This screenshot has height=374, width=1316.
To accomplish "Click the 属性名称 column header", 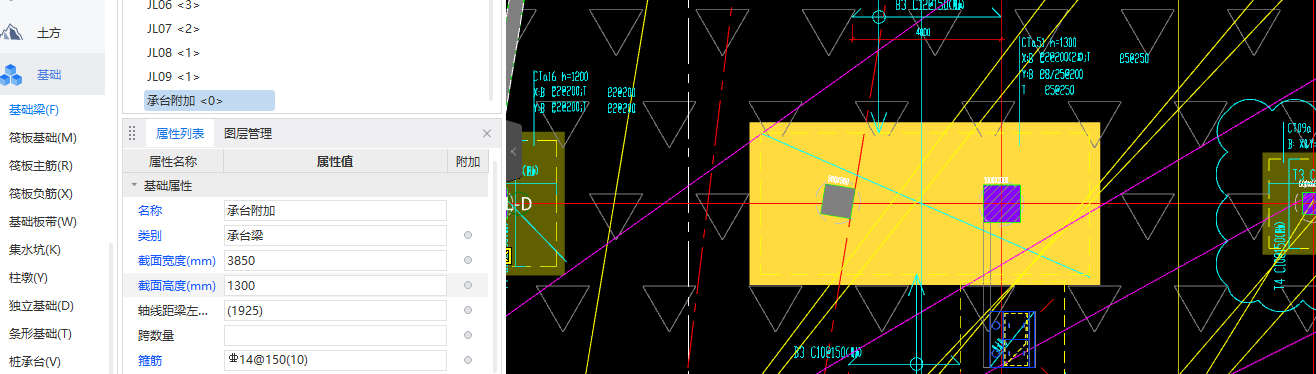I will coord(172,160).
